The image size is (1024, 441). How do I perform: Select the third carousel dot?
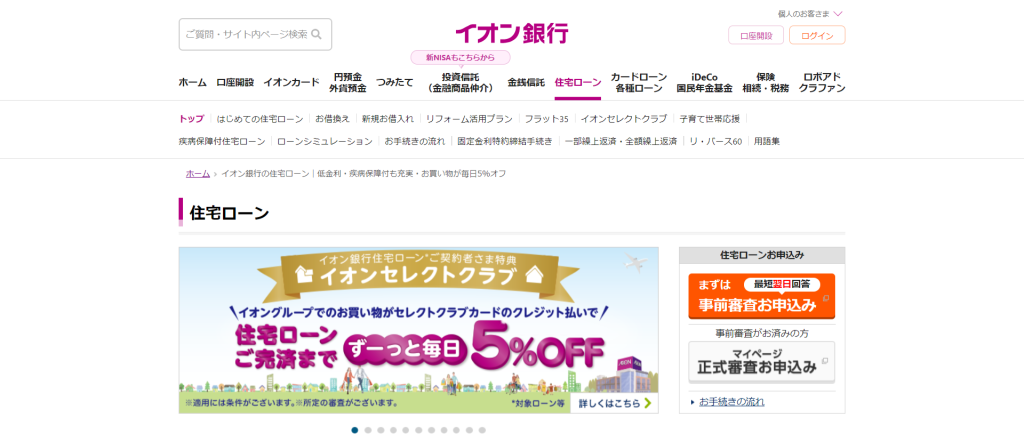tap(380, 431)
